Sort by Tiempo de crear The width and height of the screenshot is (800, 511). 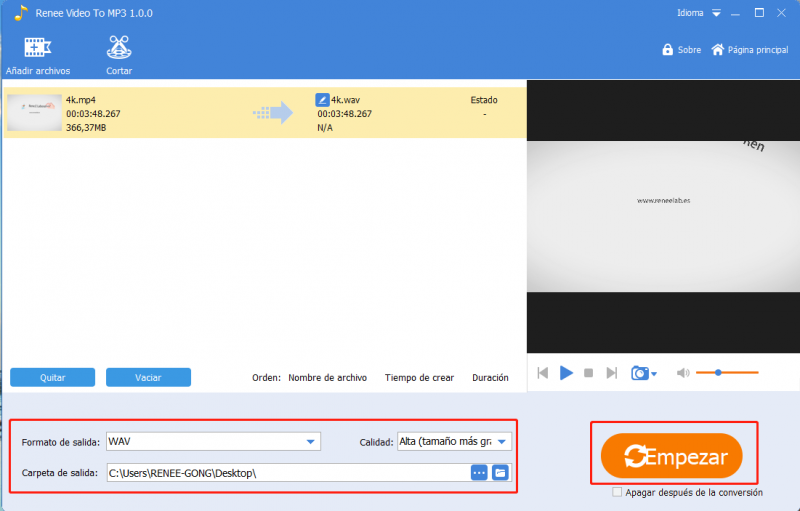pos(419,377)
